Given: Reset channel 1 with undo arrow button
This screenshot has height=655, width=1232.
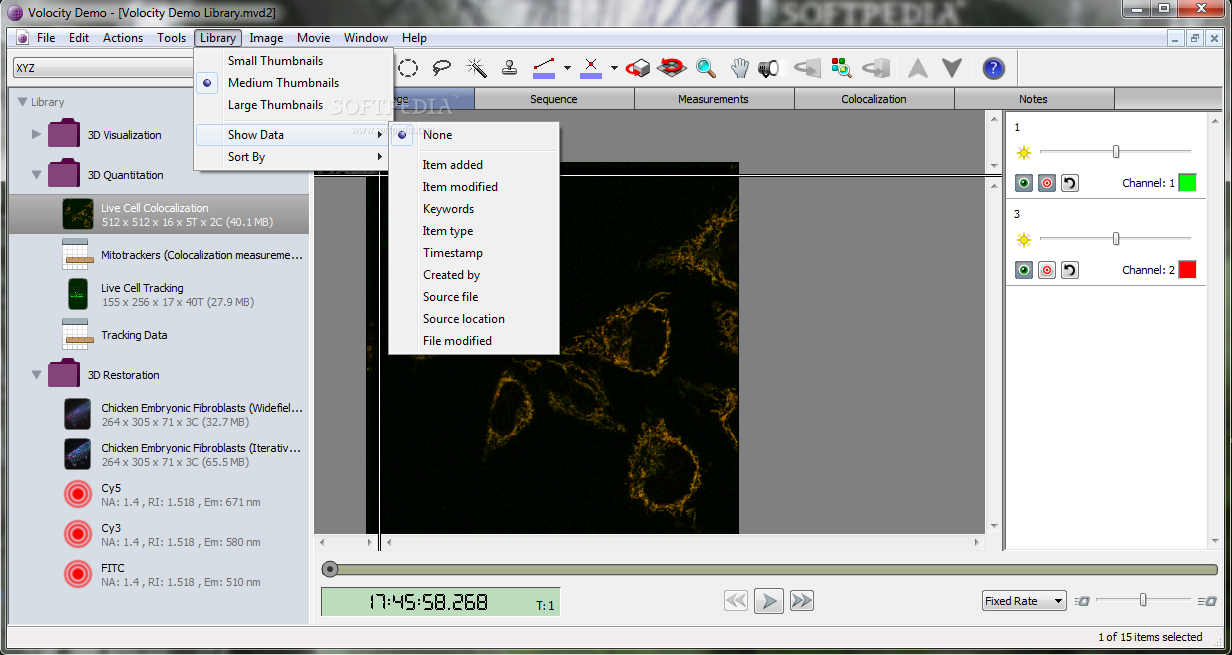Looking at the screenshot, I should (1070, 183).
